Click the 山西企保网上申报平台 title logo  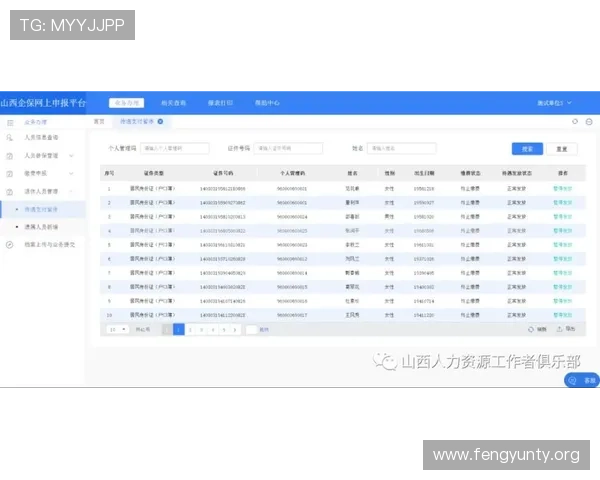click(x=43, y=103)
